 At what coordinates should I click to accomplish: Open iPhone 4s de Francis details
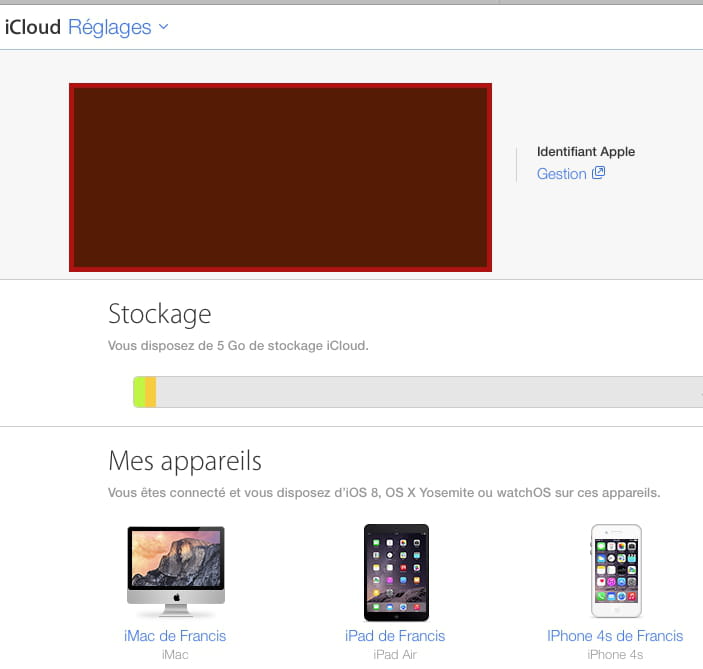click(x=615, y=636)
